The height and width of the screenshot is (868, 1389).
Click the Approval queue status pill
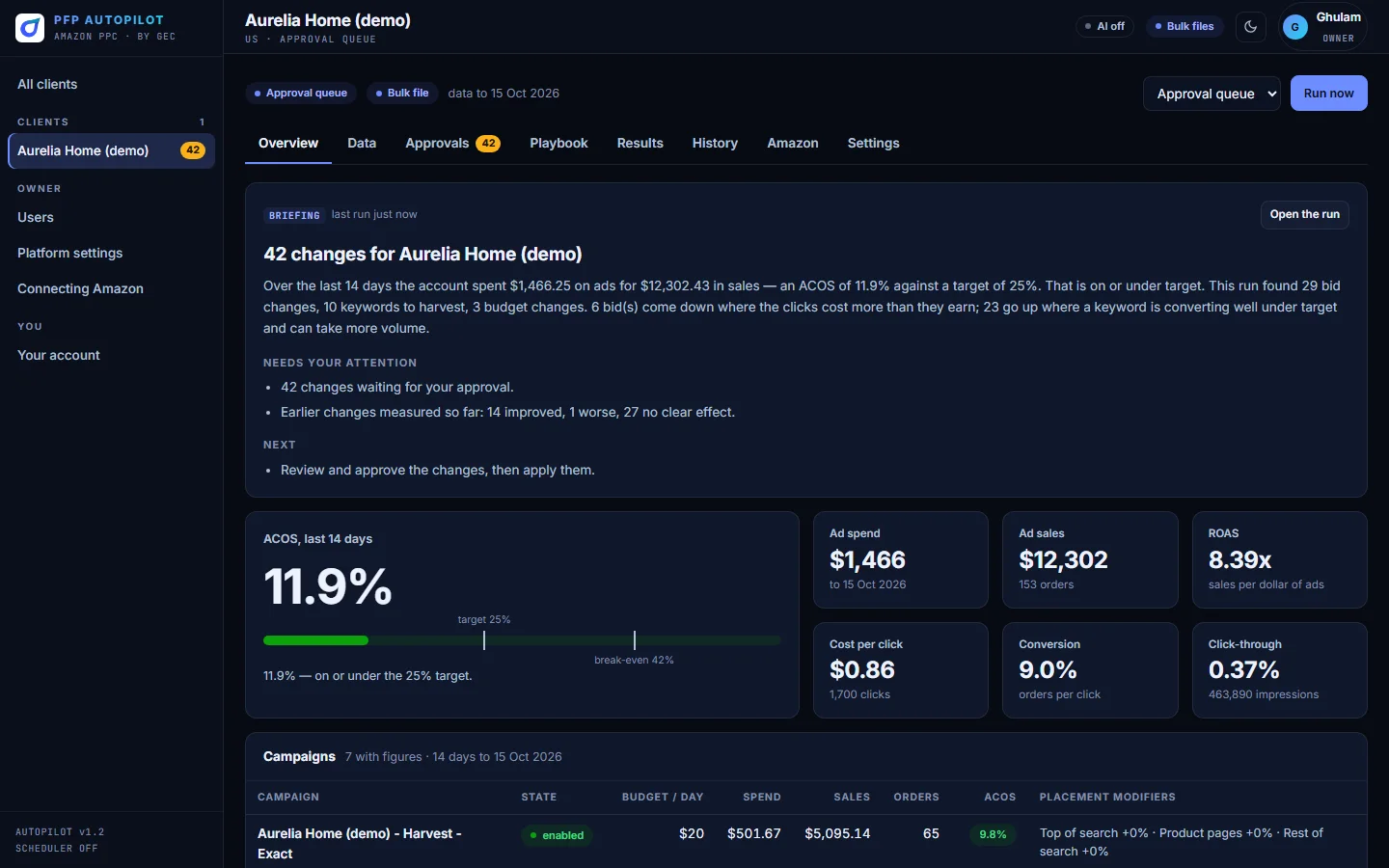point(301,93)
